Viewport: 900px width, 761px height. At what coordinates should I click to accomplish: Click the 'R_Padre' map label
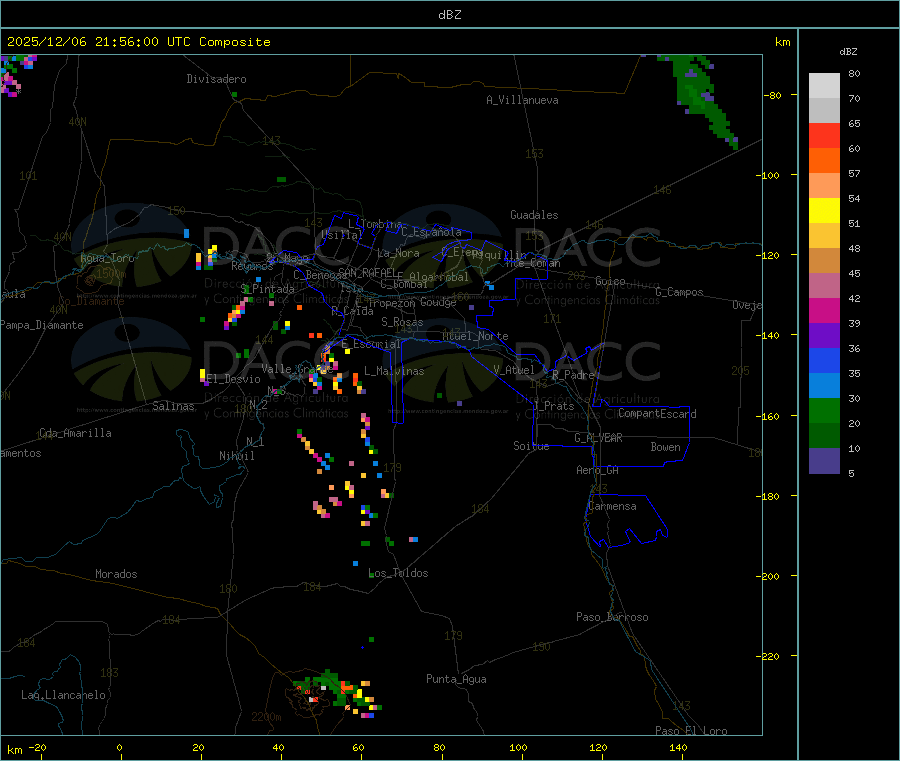(x=573, y=375)
